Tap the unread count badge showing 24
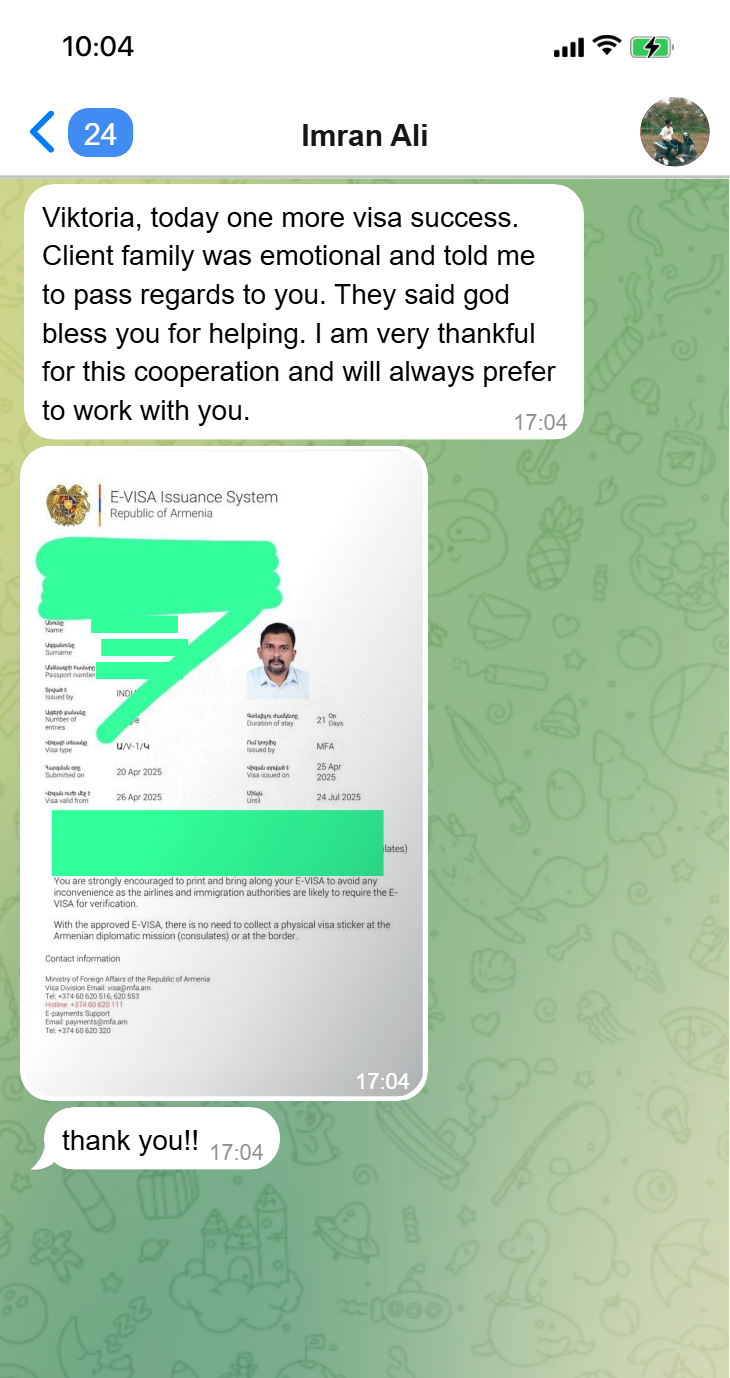Viewport: 730px width, 1378px height. [x=100, y=133]
